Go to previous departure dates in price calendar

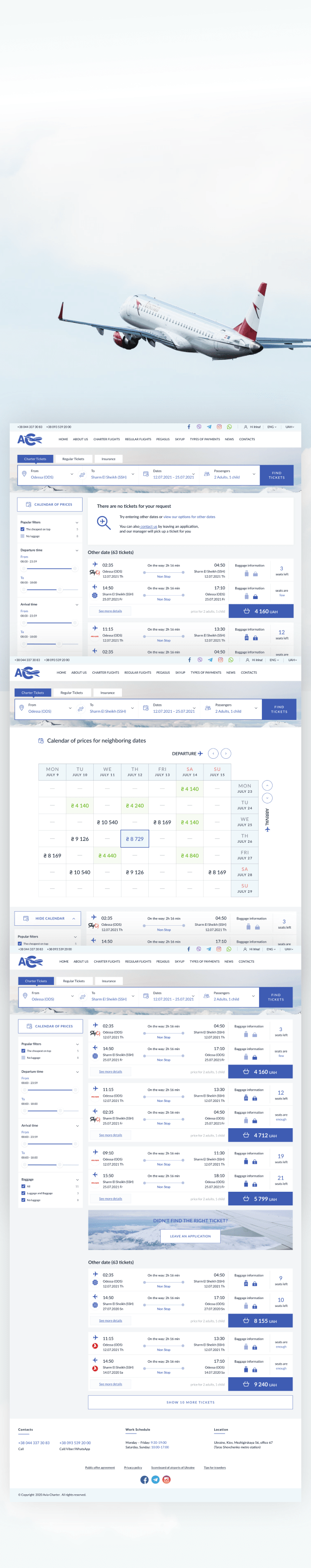tap(213, 753)
